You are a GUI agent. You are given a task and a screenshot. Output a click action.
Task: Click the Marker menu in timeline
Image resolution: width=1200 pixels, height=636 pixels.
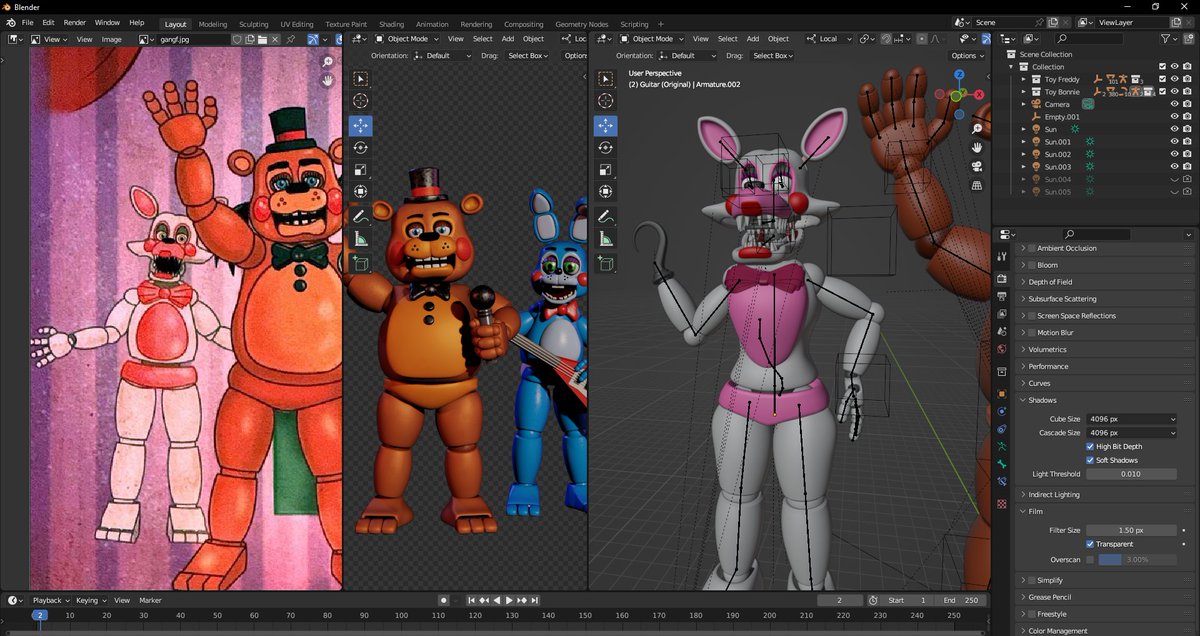point(150,600)
